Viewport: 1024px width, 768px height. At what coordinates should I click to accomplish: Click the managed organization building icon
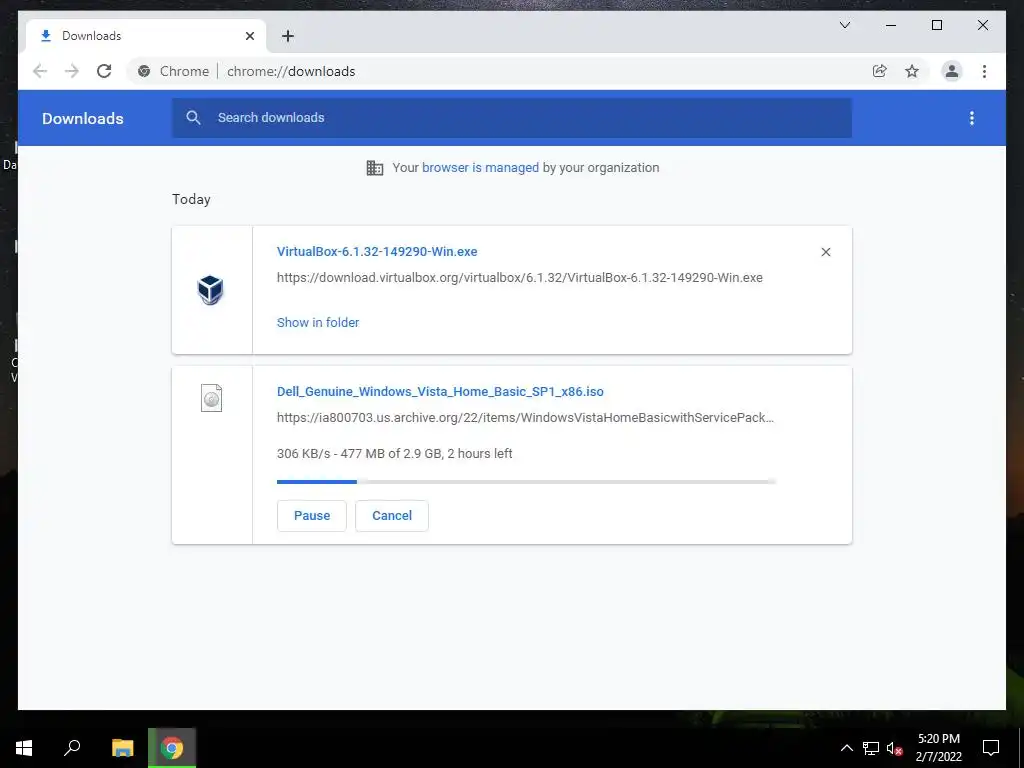tap(375, 168)
